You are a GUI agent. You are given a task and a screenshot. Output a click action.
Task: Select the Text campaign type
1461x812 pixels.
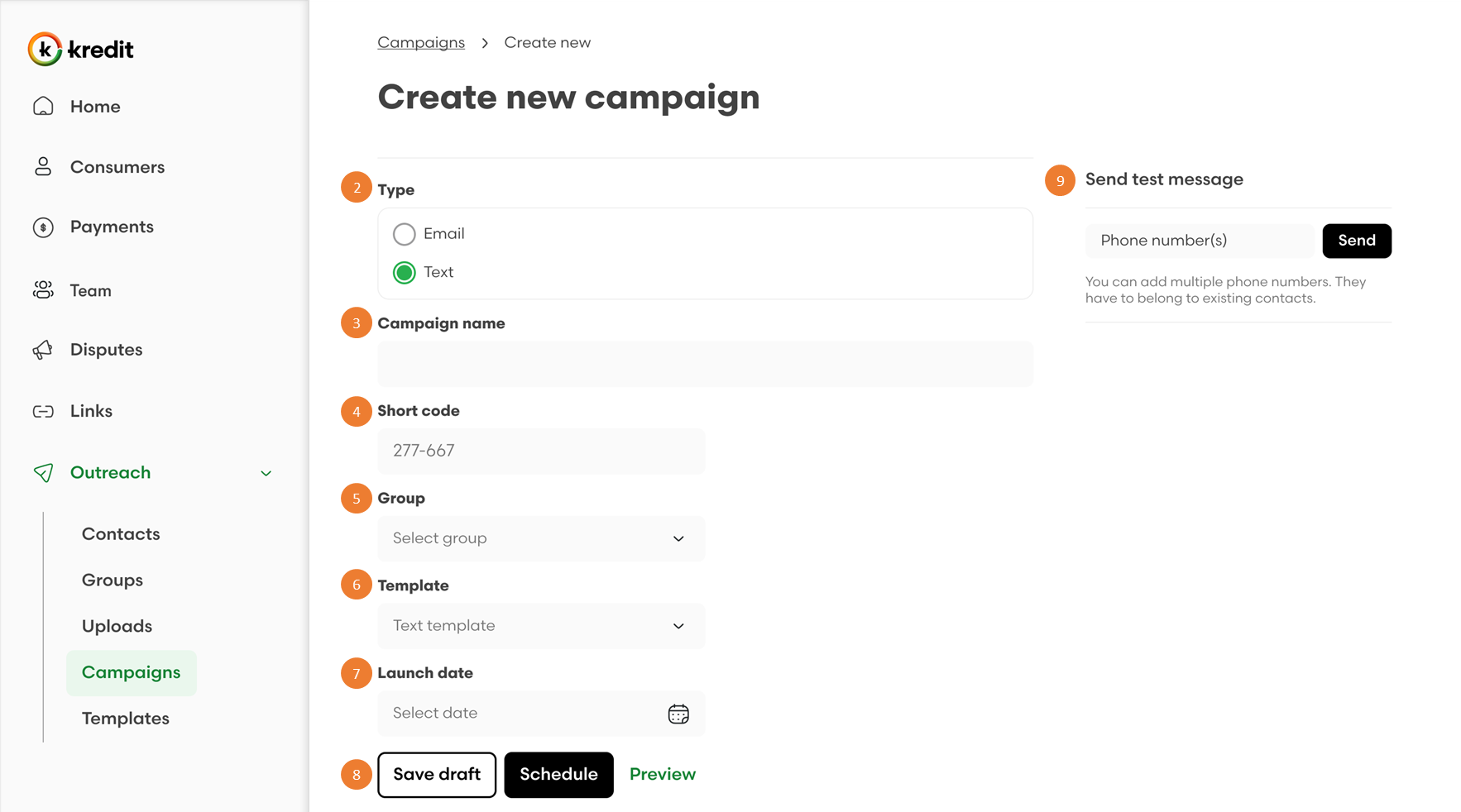pos(405,273)
